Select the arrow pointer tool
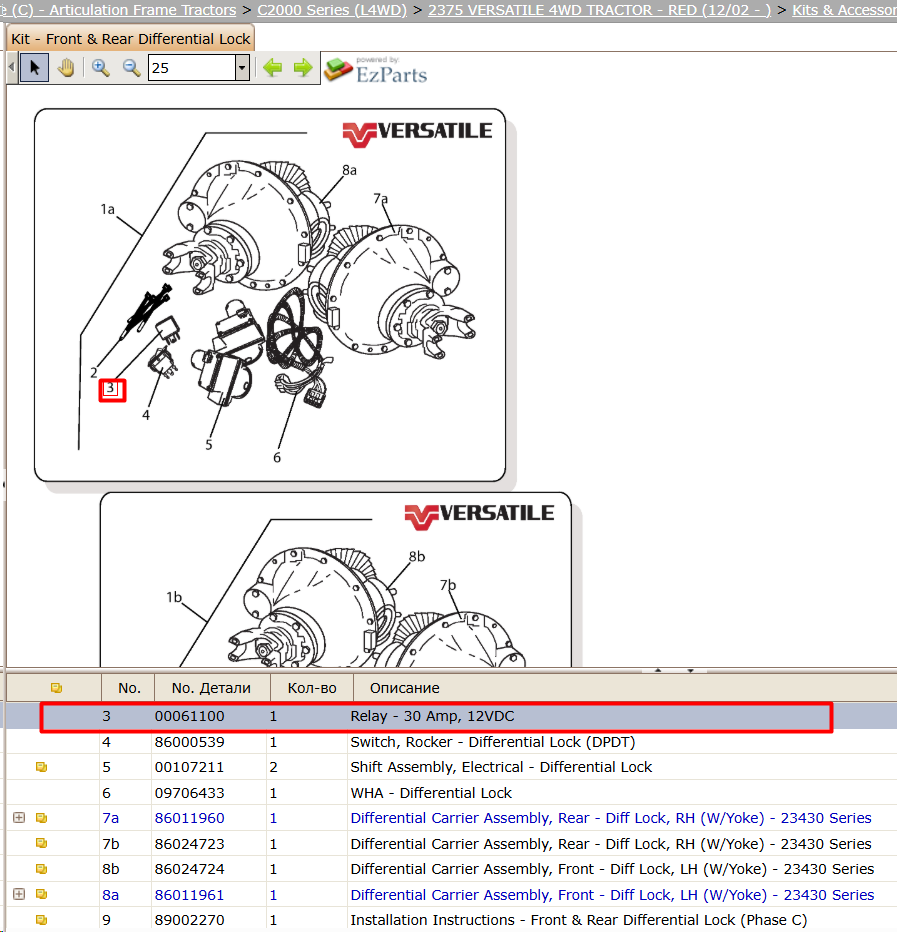This screenshot has height=932, width=897. (34, 68)
